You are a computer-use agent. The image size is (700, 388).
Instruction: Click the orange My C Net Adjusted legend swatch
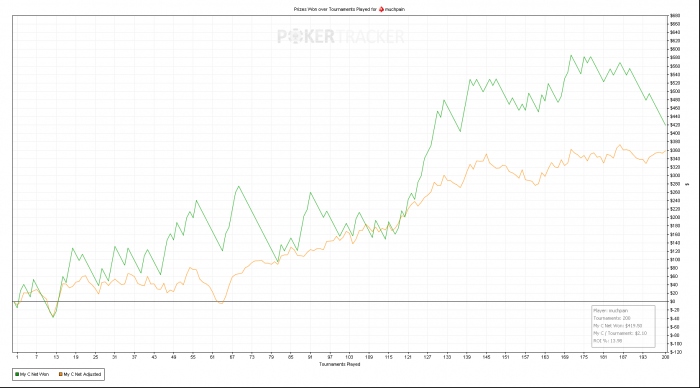point(61,374)
